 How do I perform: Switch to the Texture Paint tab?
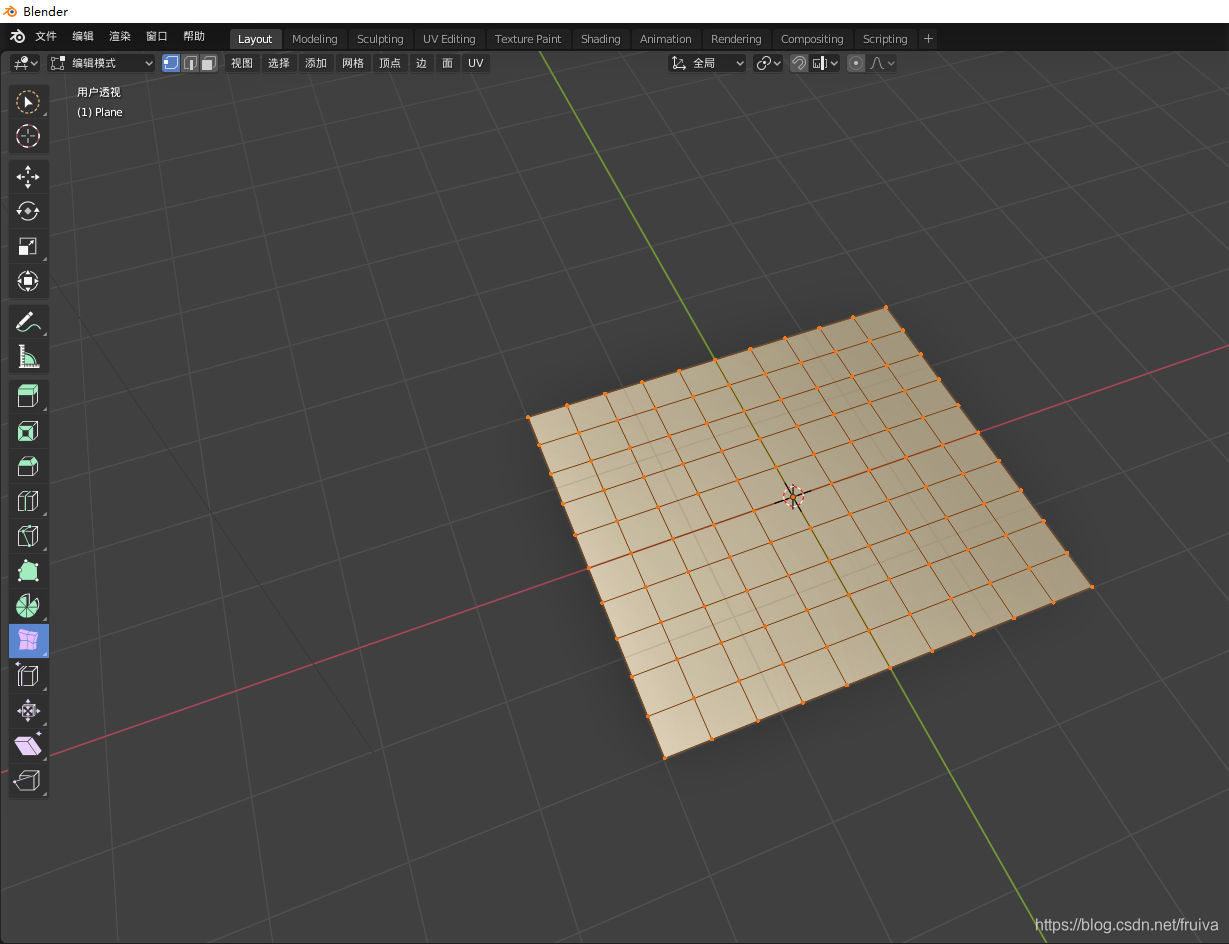[528, 39]
